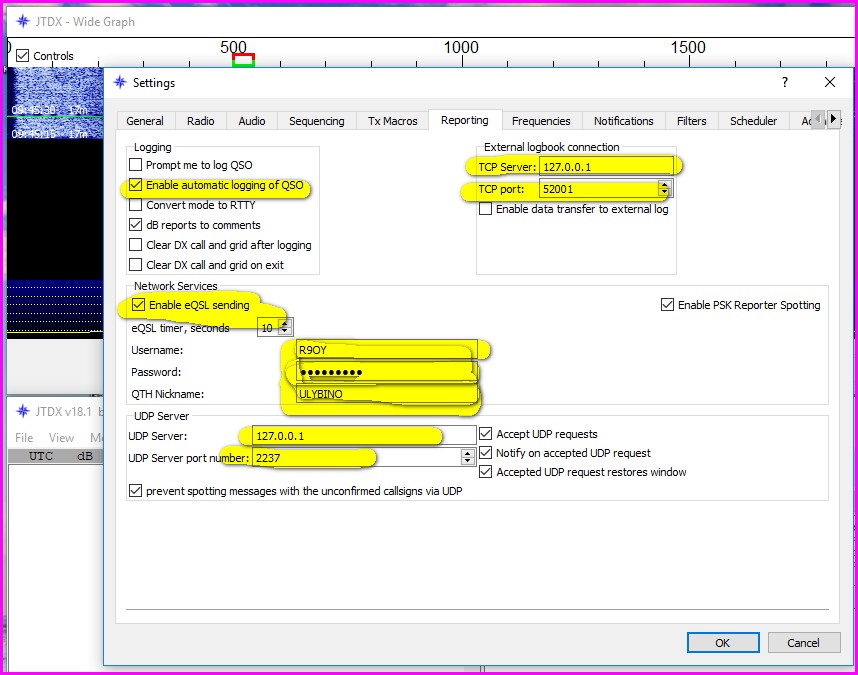The image size is (858, 675).
Task: Check Enable data transfer to external log
Action: pos(486,209)
